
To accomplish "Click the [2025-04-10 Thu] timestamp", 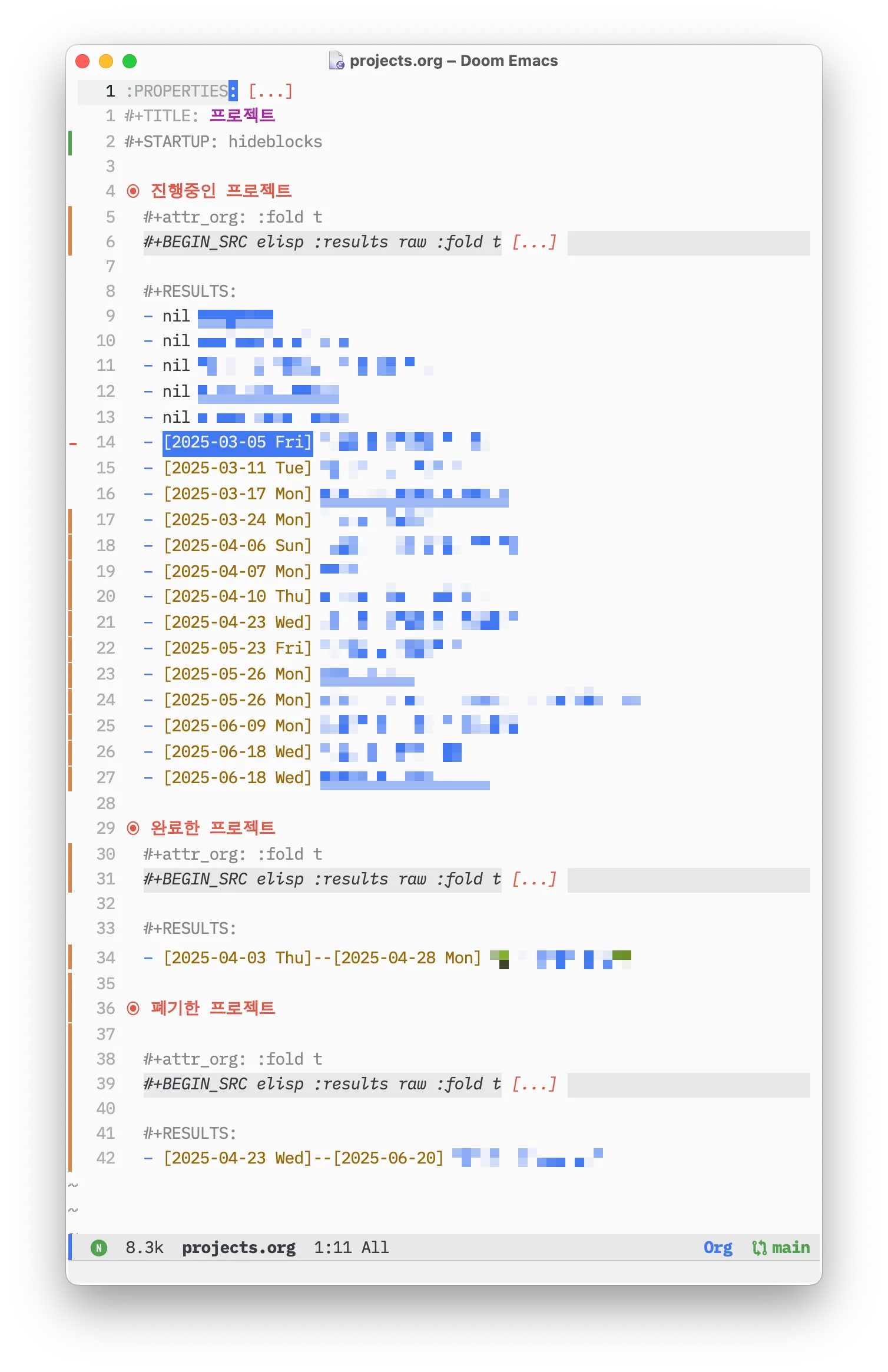I will [237, 596].
